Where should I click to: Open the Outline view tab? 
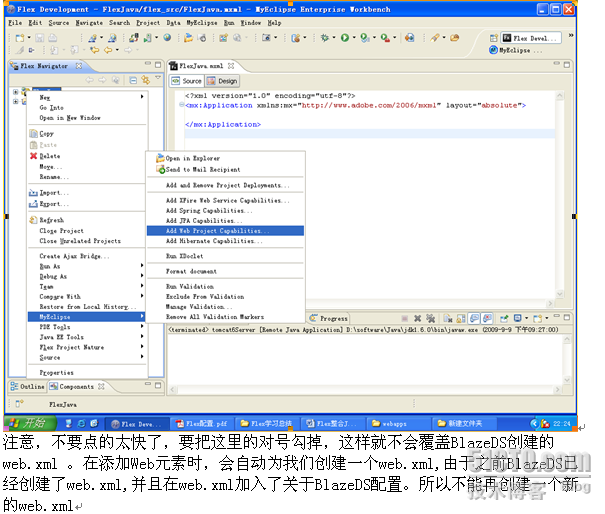pyautogui.click(x=27, y=386)
